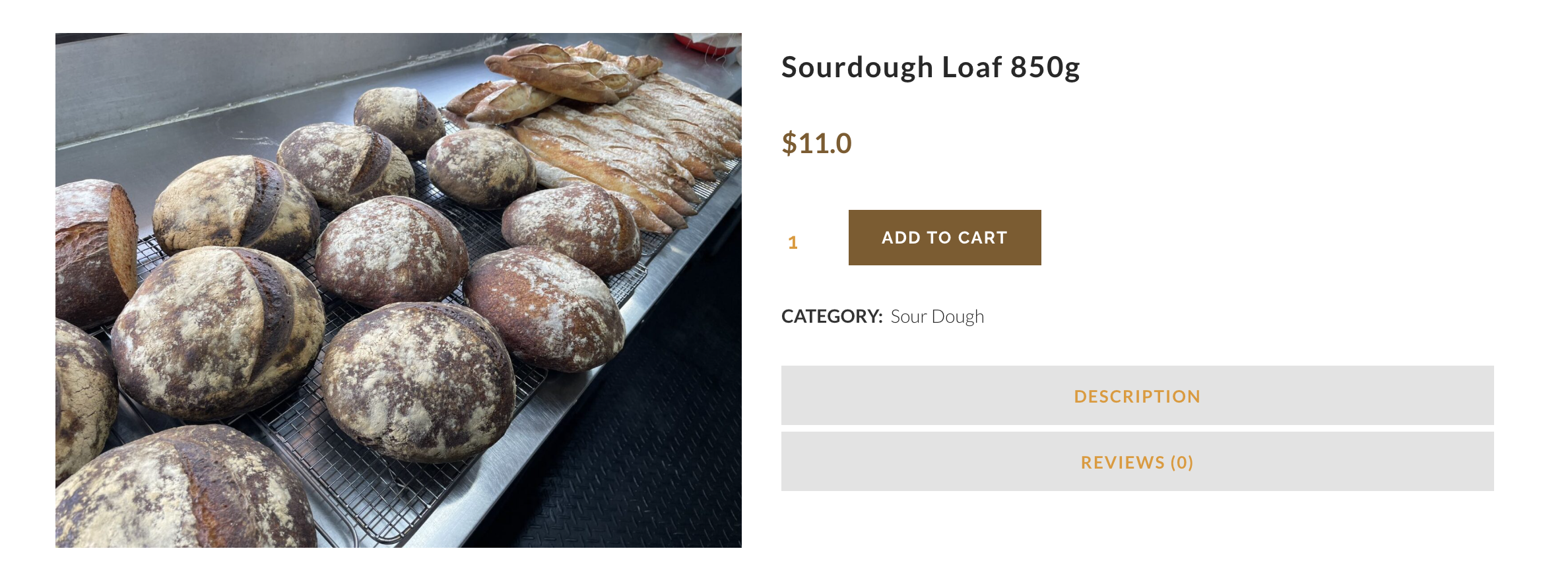Click the dollar sign in the price
Viewport: 1568px width, 561px height.
789,143
